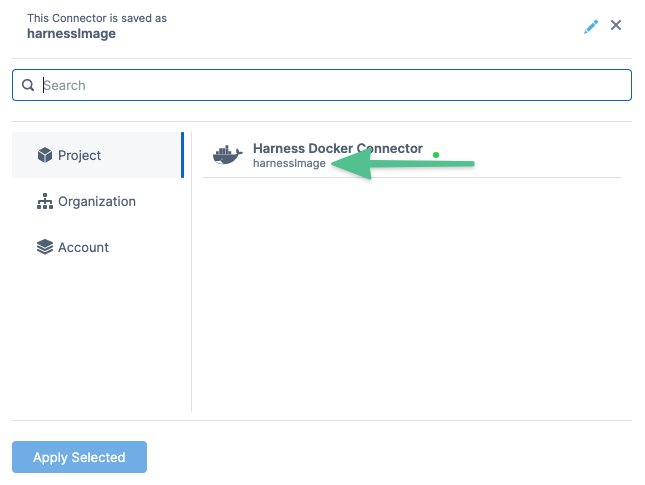Switch to the Account scope tab

tap(97, 247)
